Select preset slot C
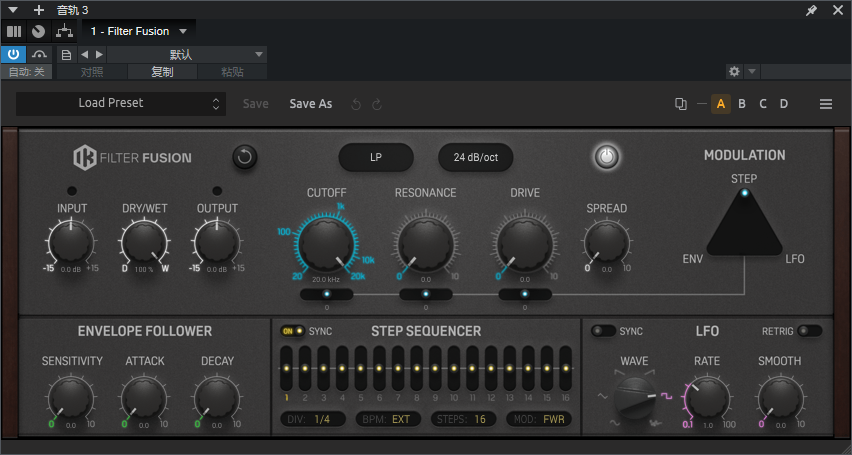 tap(763, 104)
